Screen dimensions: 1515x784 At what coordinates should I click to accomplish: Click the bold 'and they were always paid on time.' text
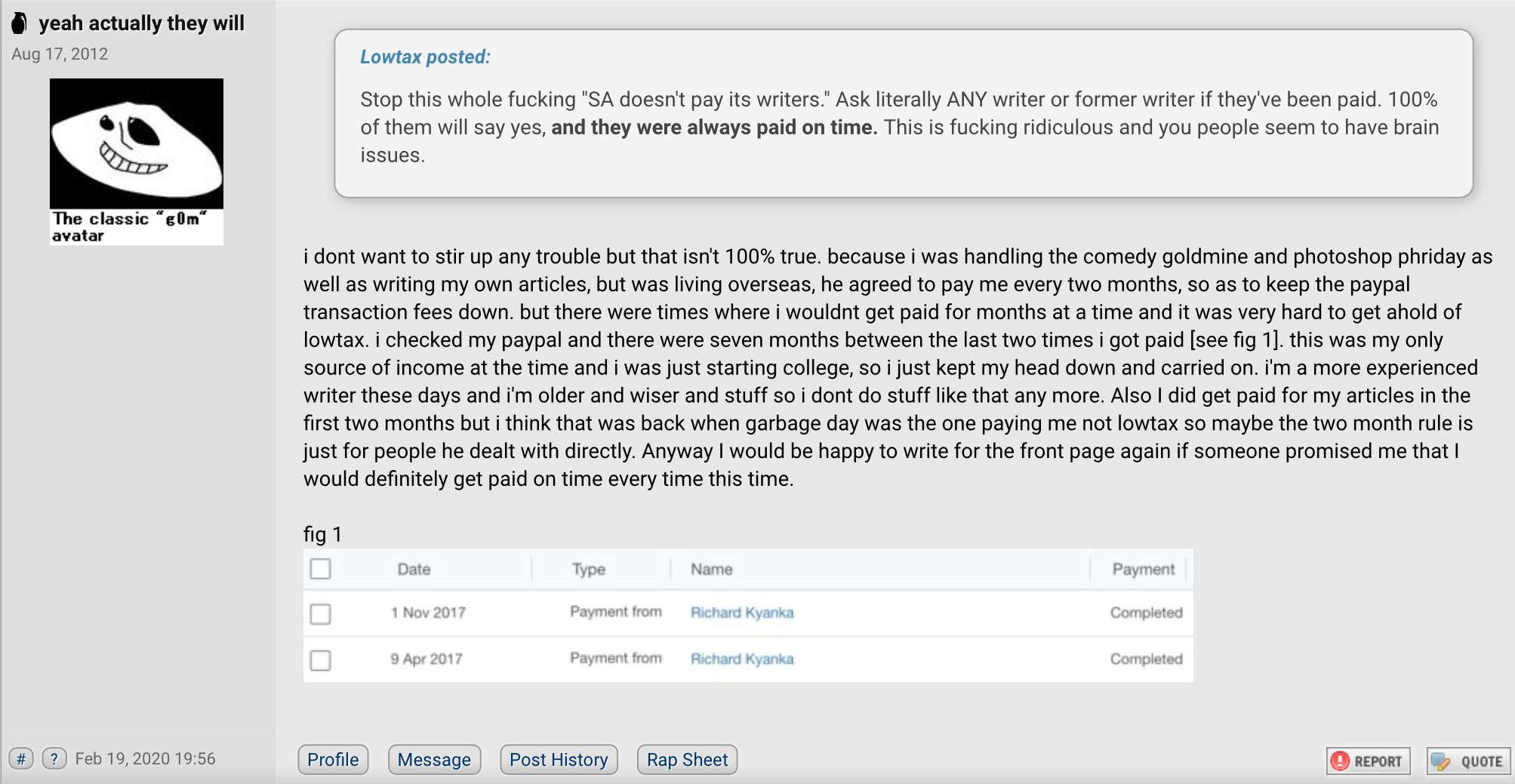coord(714,127)
